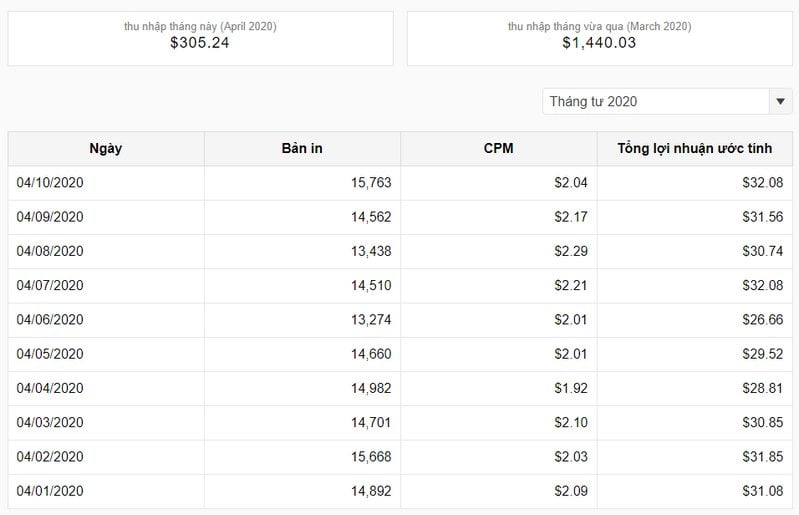Select the March 2020 income card
The height and width of the screenshot is (515, 799).
tap(600, 38)
